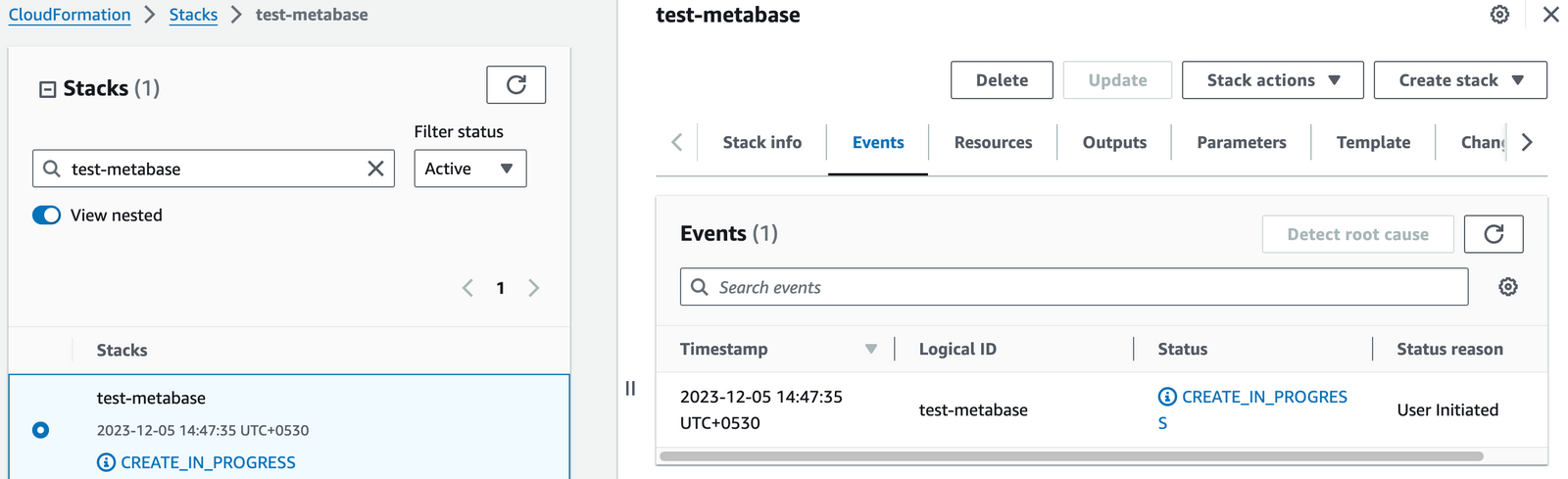Click the Update button
1568x479 pixels.
pyautogui.click(x=1117, y=80)
